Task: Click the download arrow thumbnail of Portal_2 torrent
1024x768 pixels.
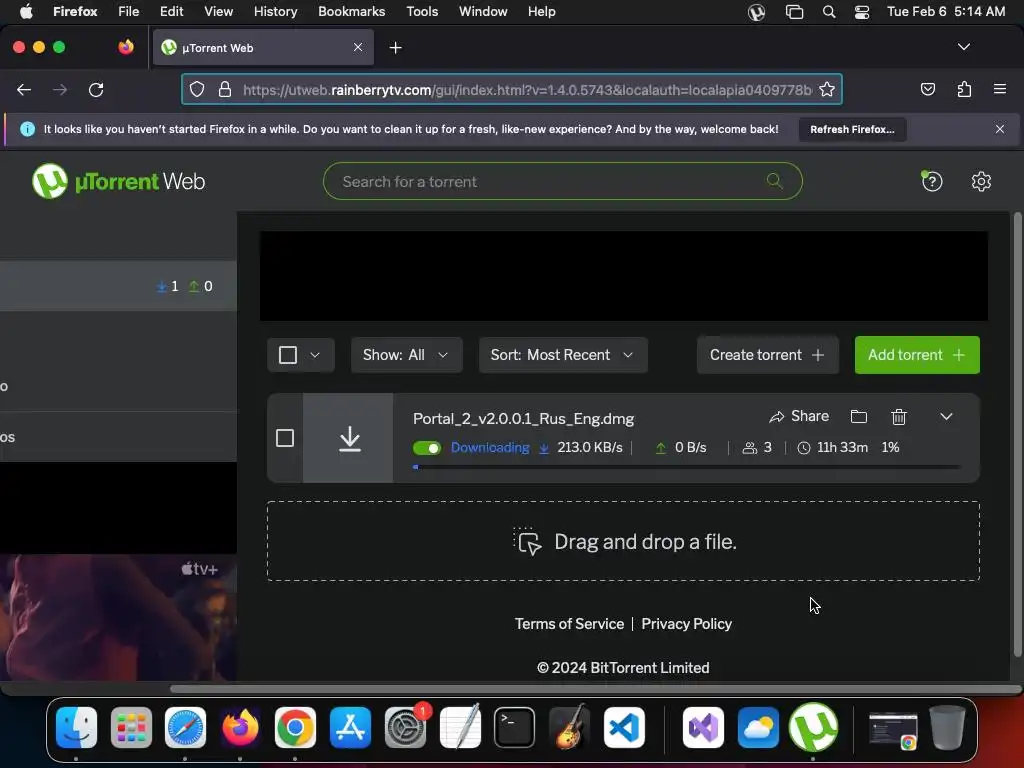Action: tap(349, 438)
